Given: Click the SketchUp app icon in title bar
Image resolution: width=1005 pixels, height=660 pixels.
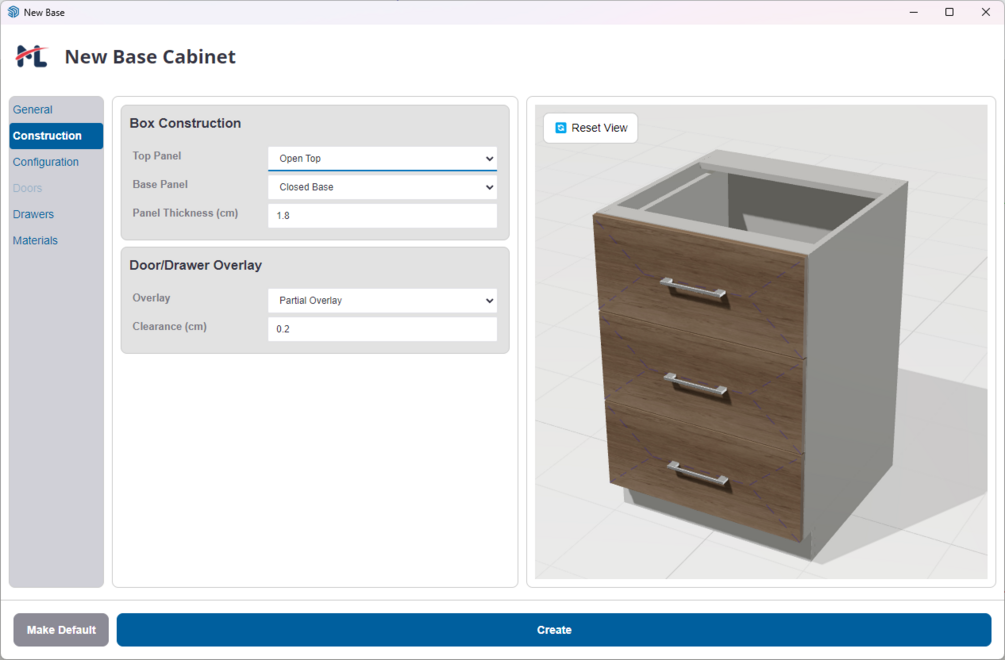Looking at the screenshot, I should pos(13,12).
